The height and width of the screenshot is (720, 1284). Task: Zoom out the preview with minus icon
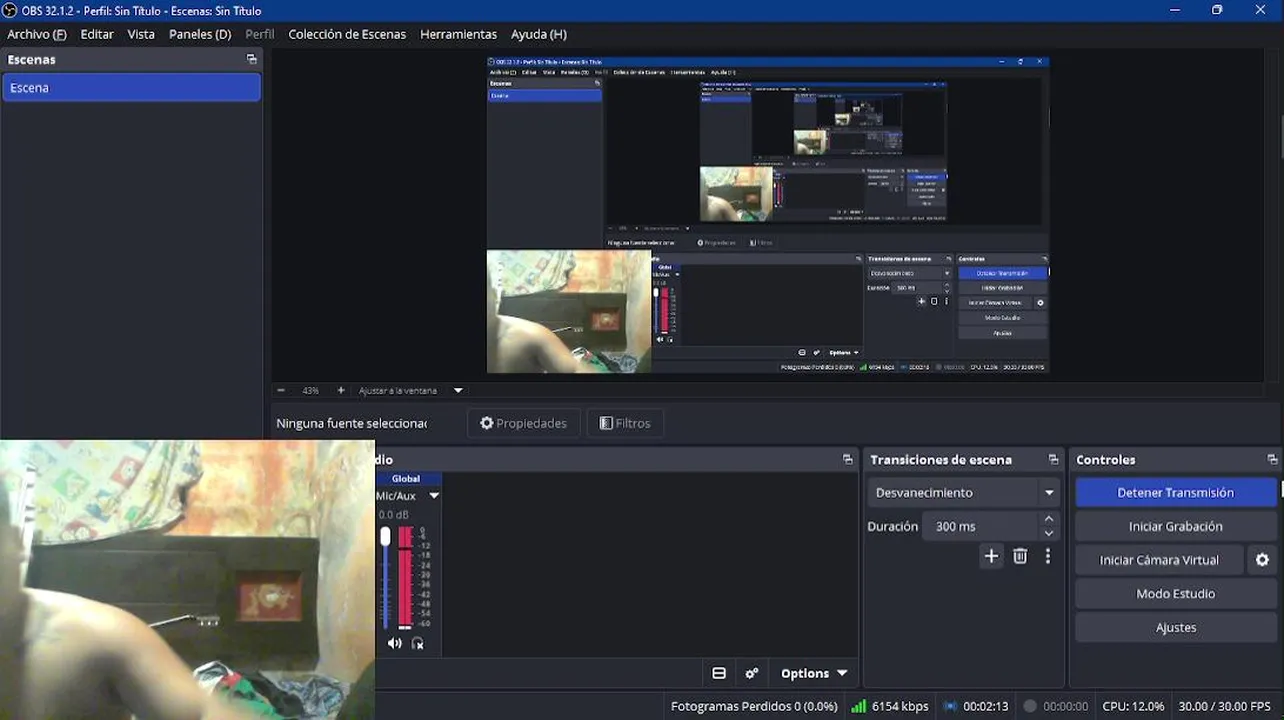pyautogui.click(x=281, y=390)
